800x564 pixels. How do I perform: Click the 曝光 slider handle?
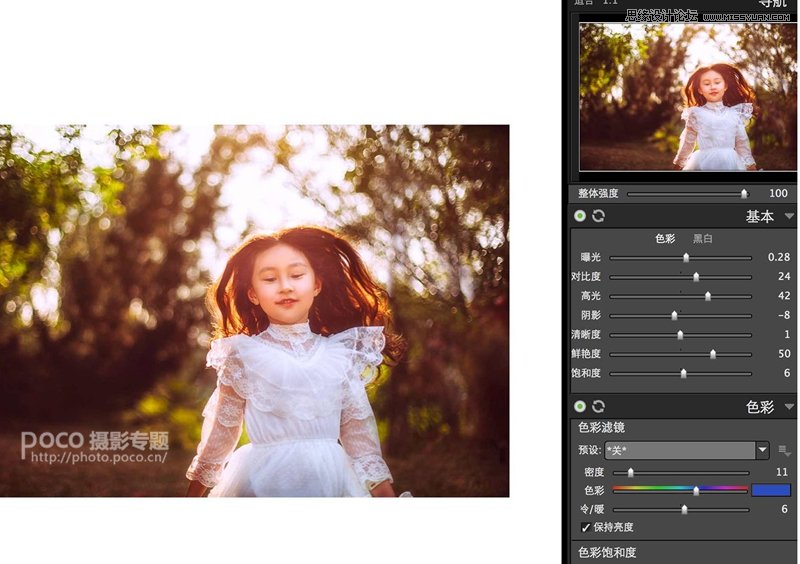coord(686,257)
